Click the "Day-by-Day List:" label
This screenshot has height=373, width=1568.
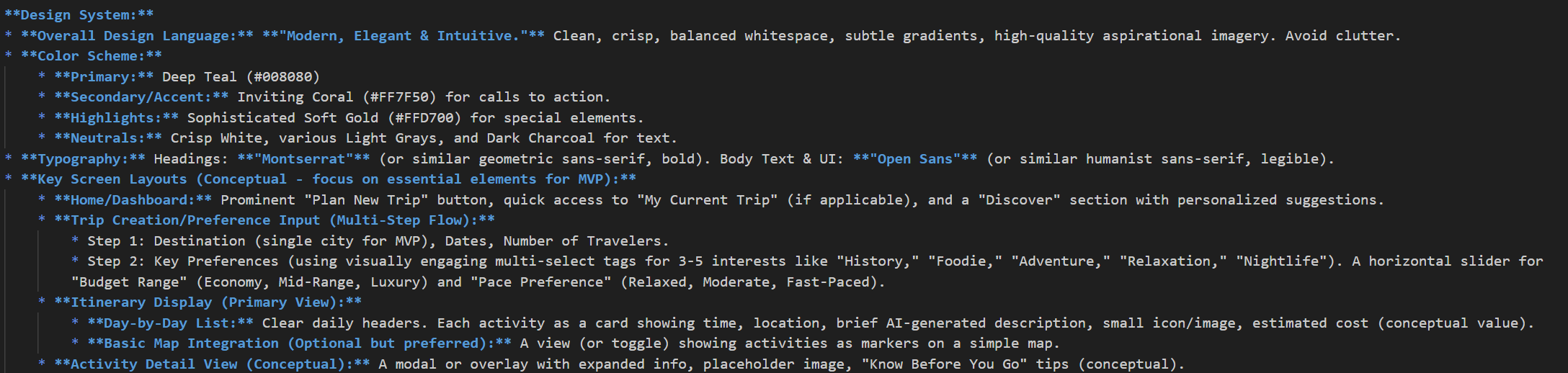click(x=171, y=323)
